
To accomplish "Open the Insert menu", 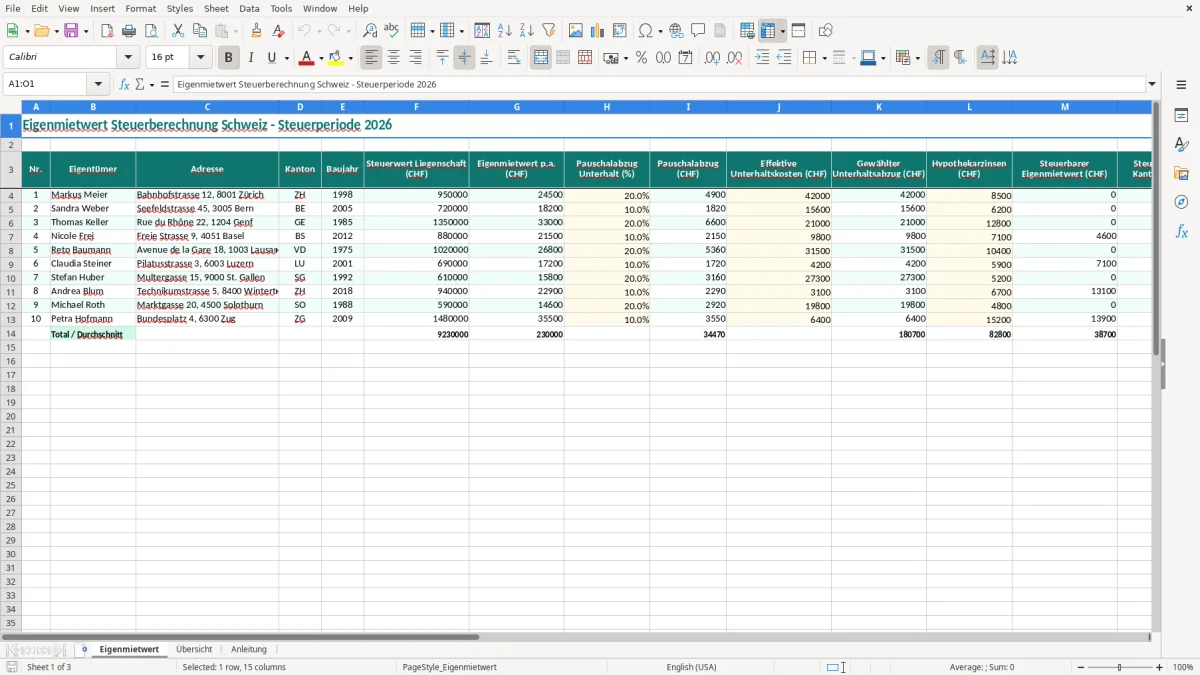I will (102, 8).
